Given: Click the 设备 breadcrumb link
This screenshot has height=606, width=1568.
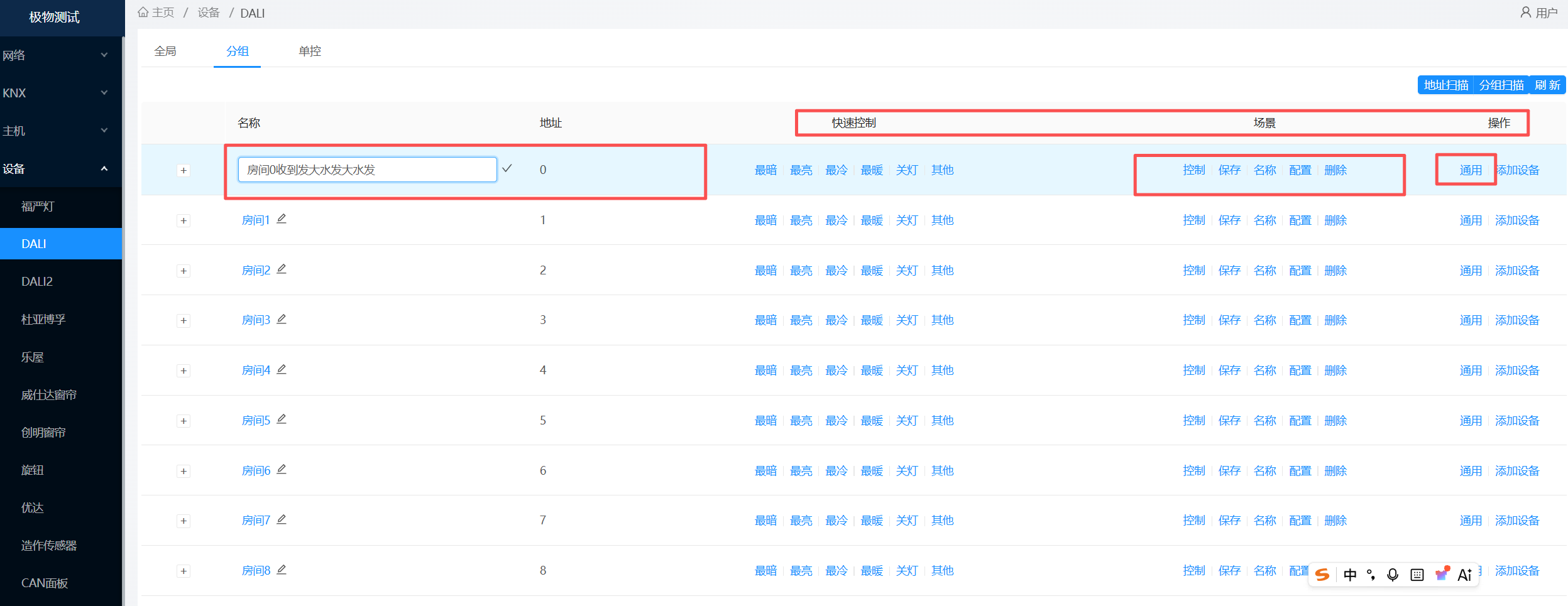Looking at the screenshot, I should [209, 13].
